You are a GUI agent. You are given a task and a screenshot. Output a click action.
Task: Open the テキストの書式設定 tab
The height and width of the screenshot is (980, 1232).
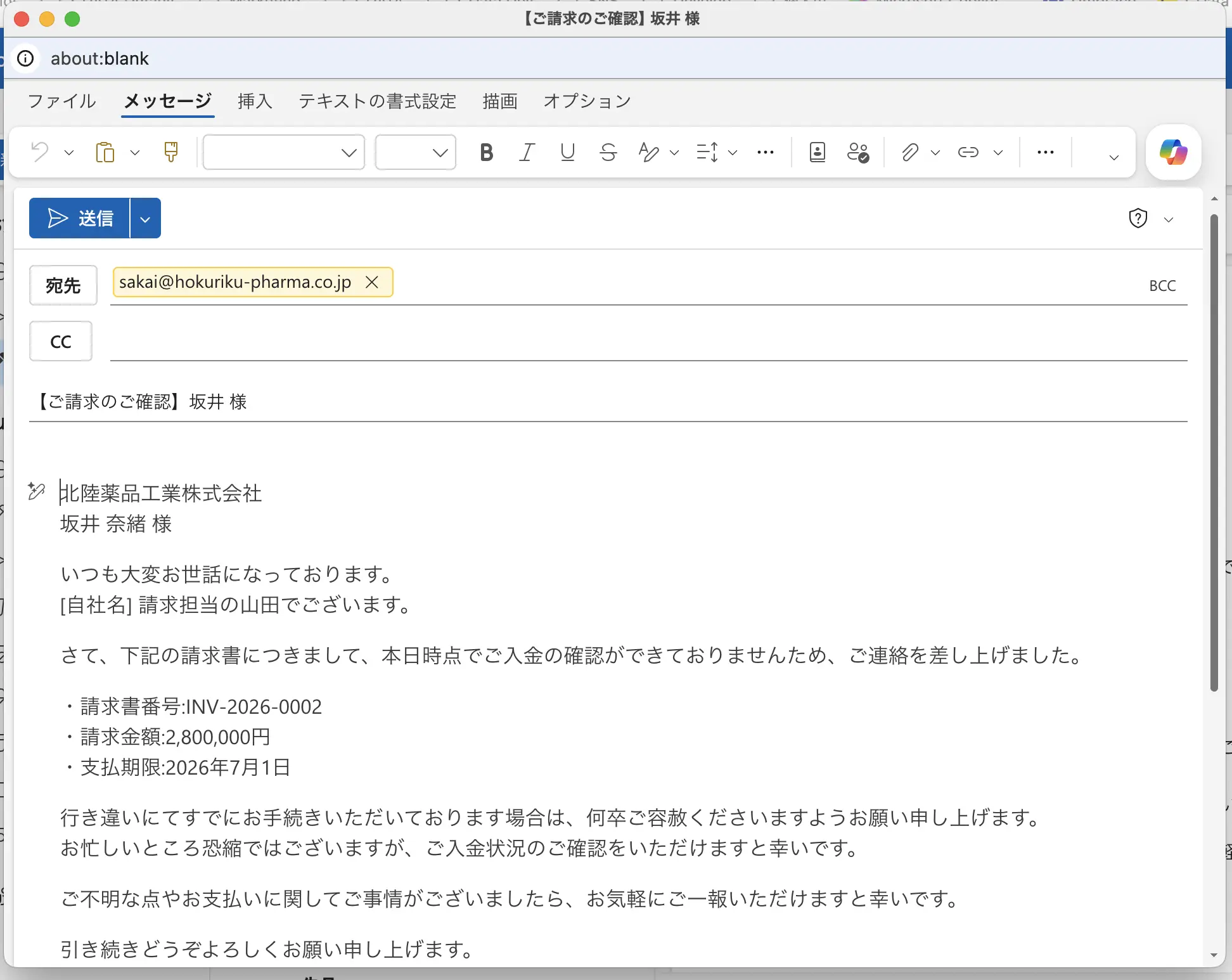(378, 101)
